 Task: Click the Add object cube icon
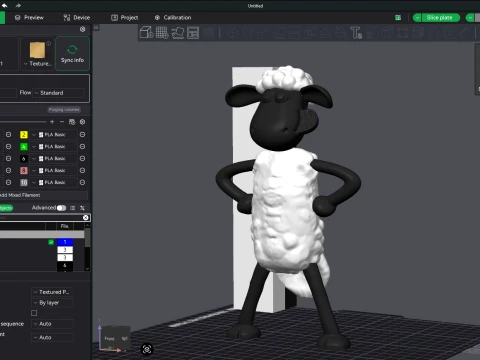146,33
